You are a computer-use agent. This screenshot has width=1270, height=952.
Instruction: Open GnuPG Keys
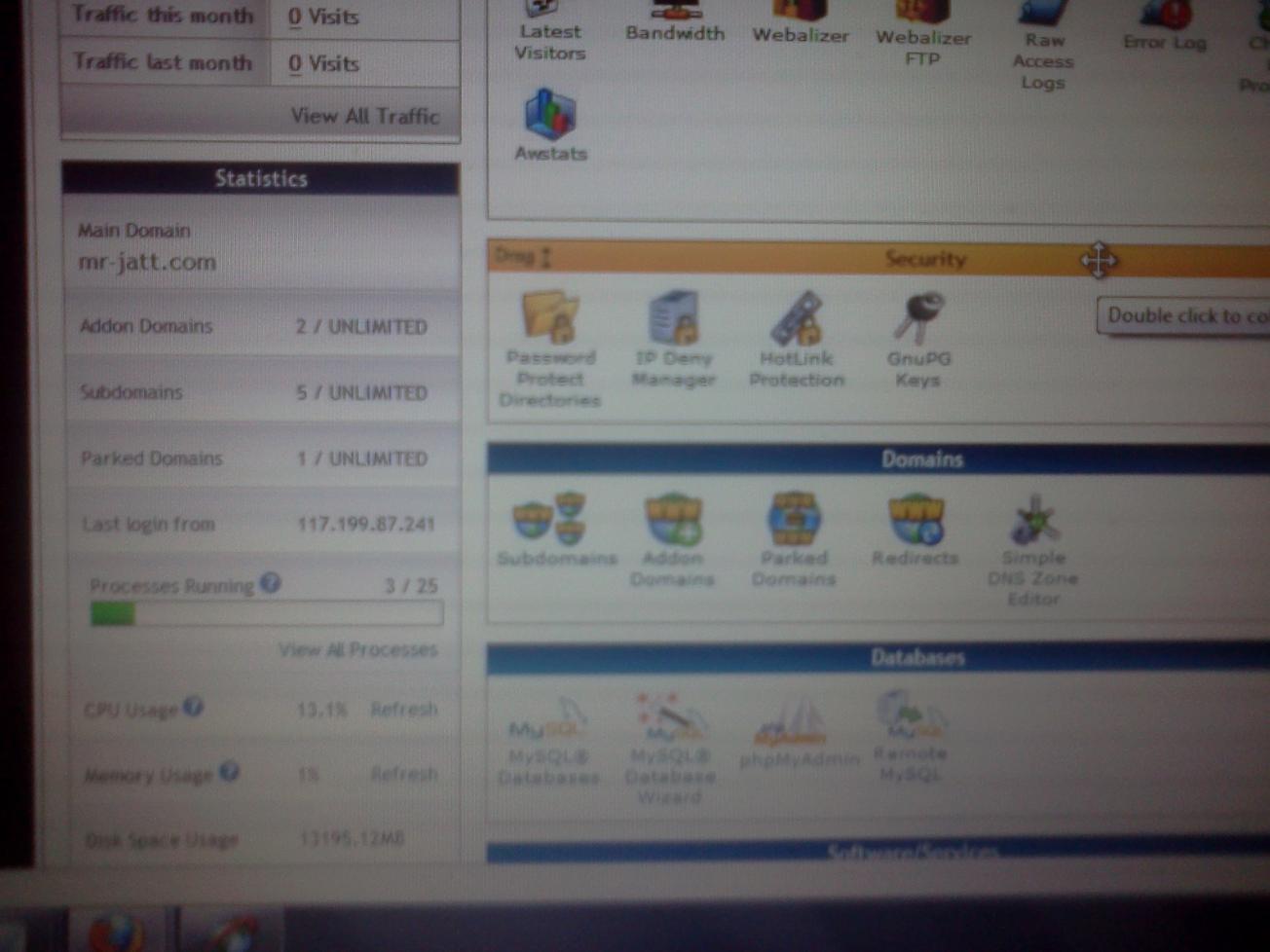tap(918, 337)
